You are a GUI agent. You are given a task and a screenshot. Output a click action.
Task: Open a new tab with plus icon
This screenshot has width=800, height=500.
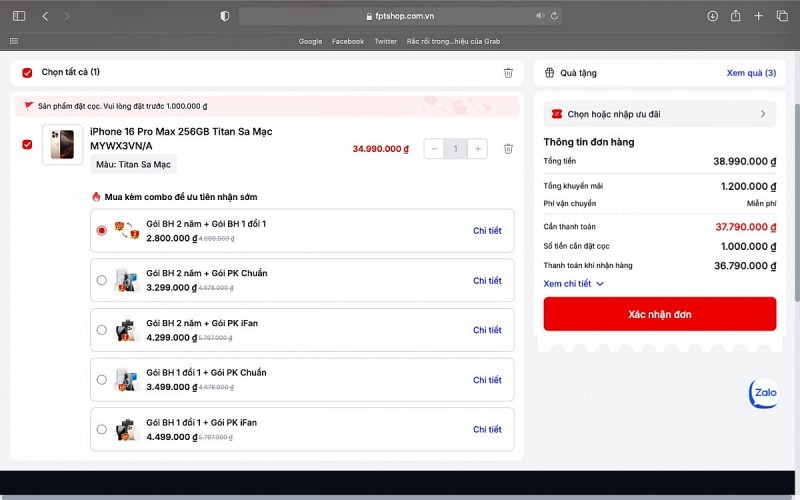pos(759,16)
